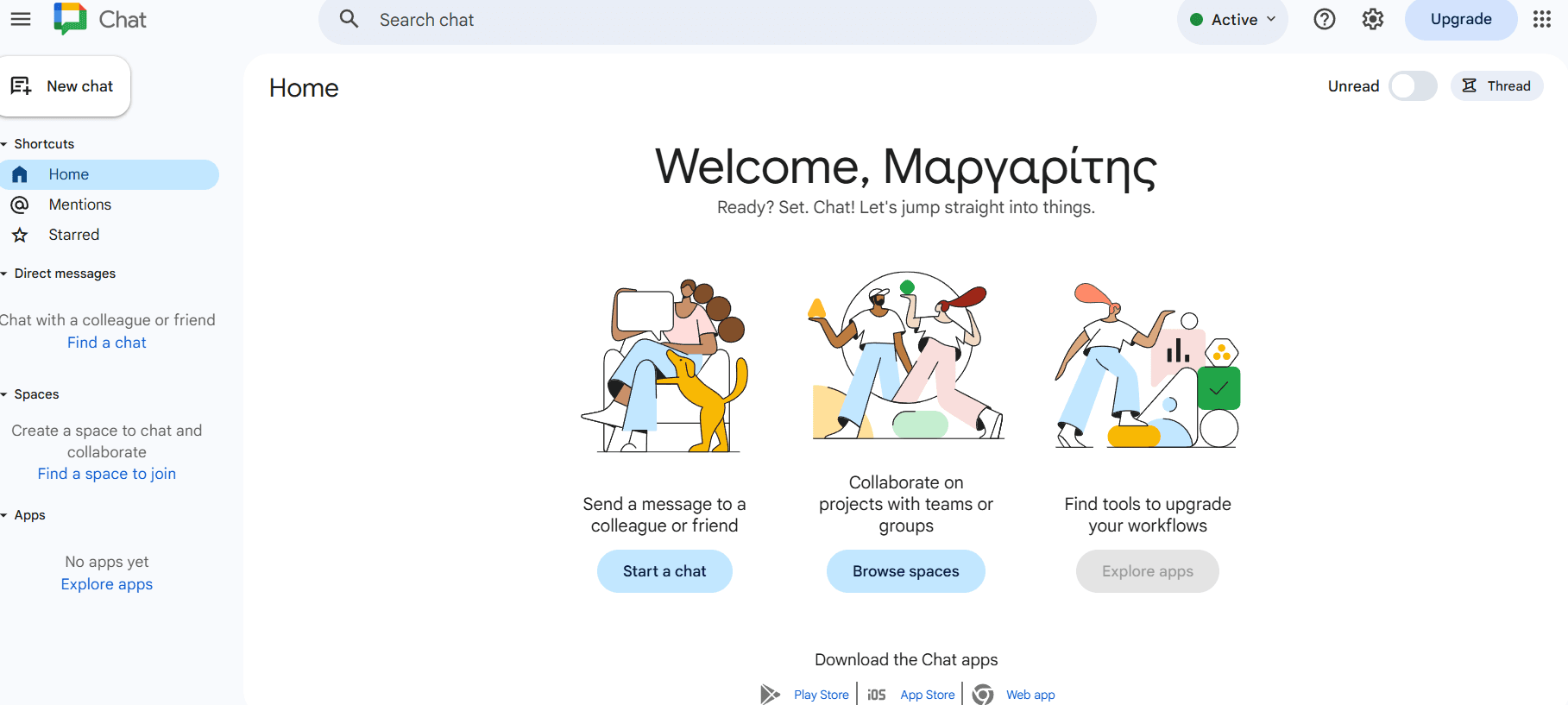
Task: Select Starred in the shortcuts list
Action: click(109, 235)
